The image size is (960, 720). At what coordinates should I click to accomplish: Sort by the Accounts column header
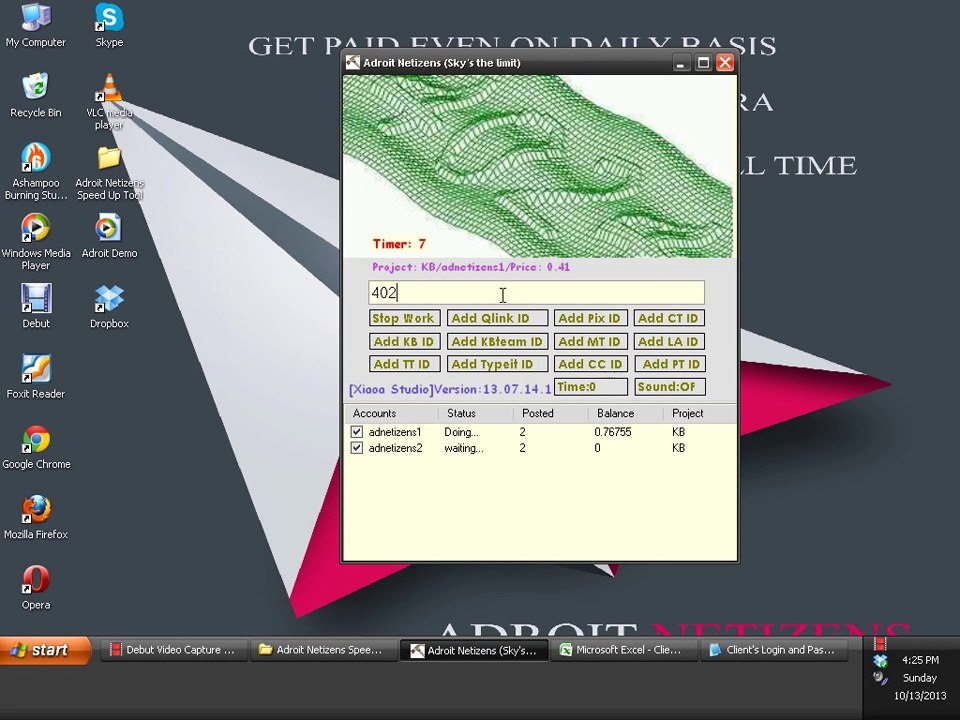(x=391, y=413)
